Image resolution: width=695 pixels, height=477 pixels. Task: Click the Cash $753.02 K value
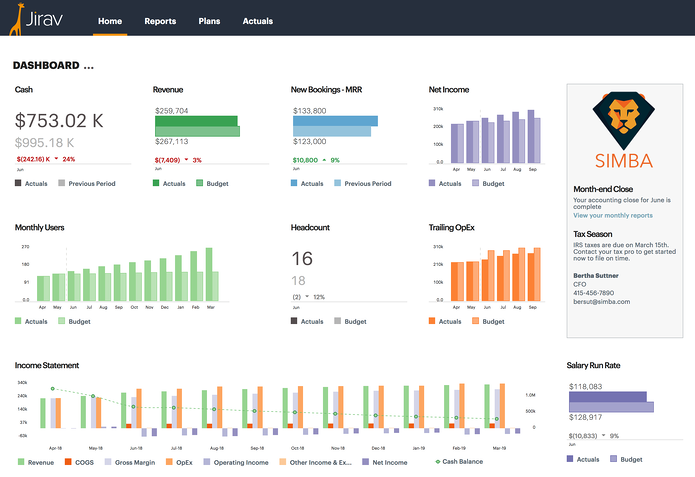(x=59, y=121)
